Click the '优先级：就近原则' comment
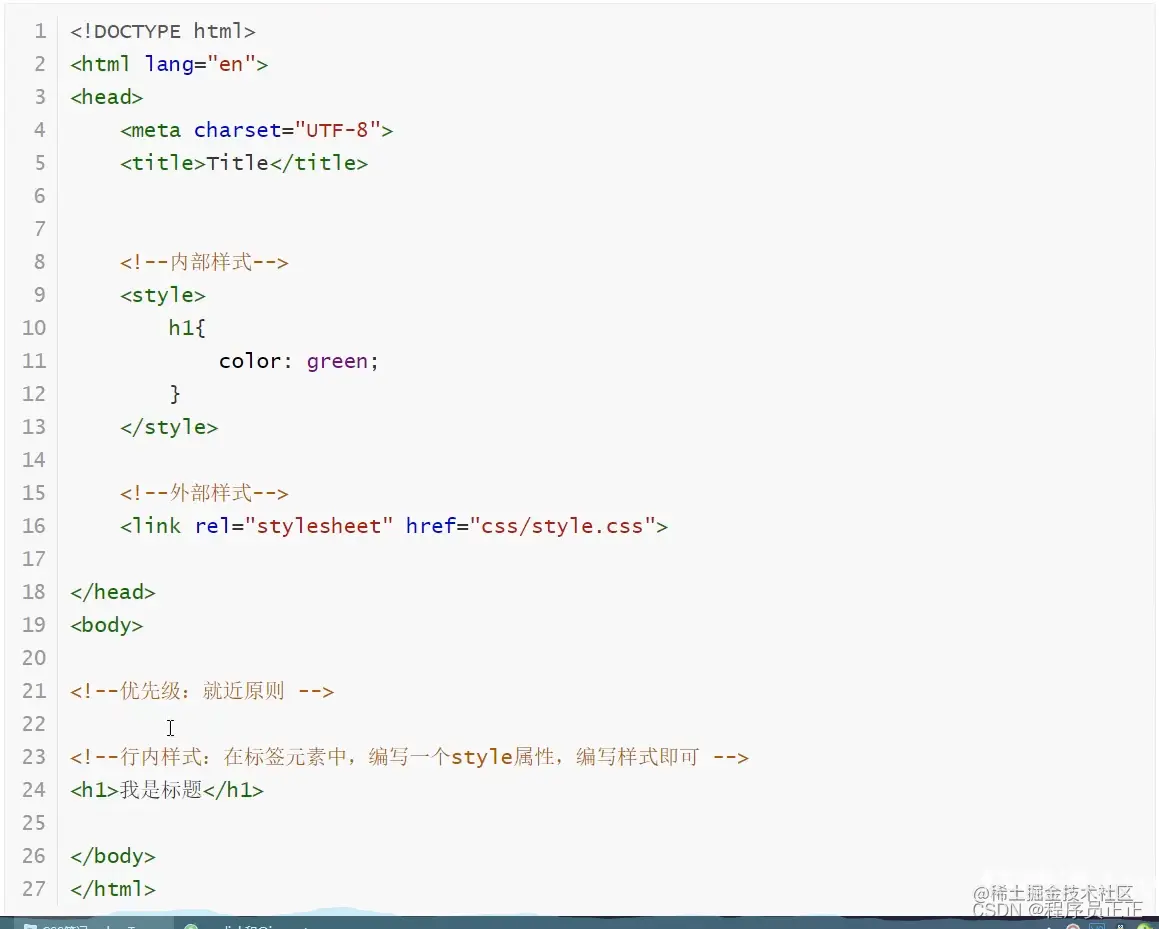Viewport: 1159px width, 929px height. click(x=202, y=691)
